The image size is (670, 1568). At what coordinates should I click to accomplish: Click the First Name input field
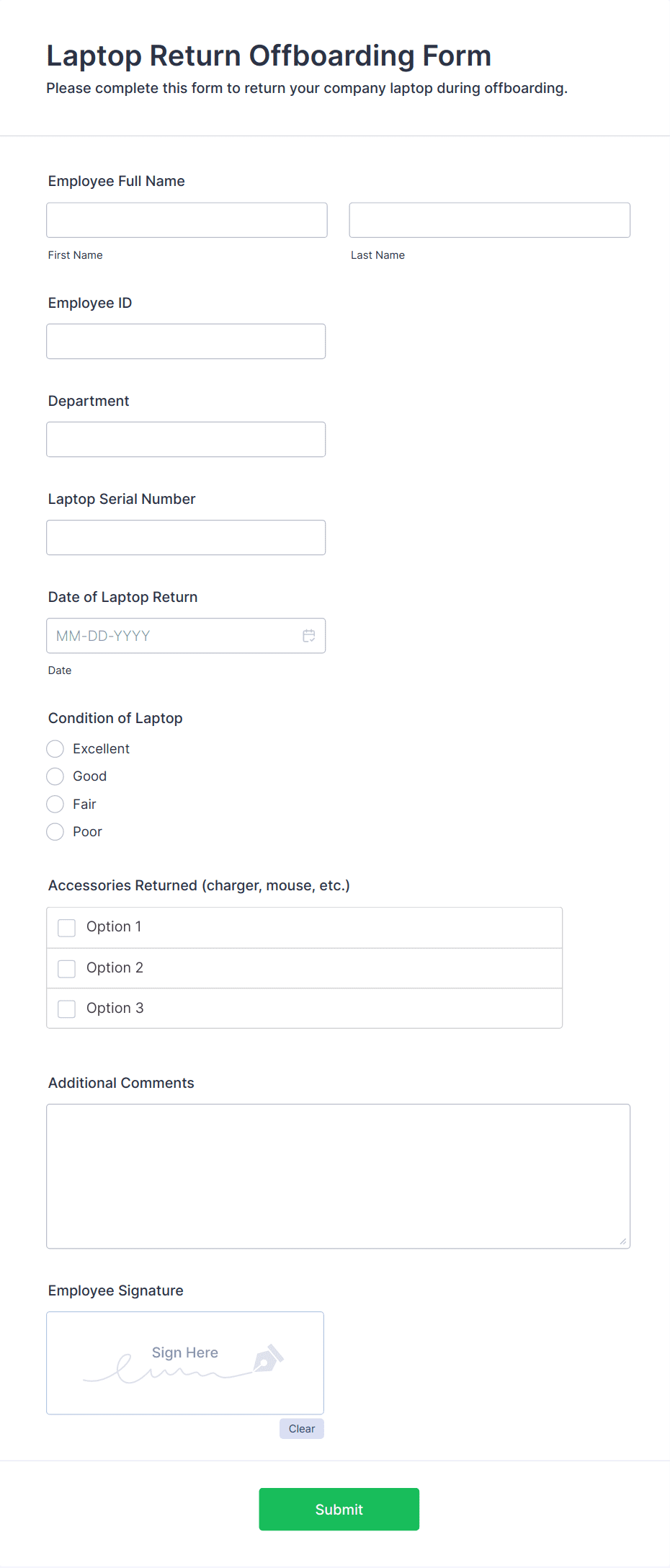[187, 220]
